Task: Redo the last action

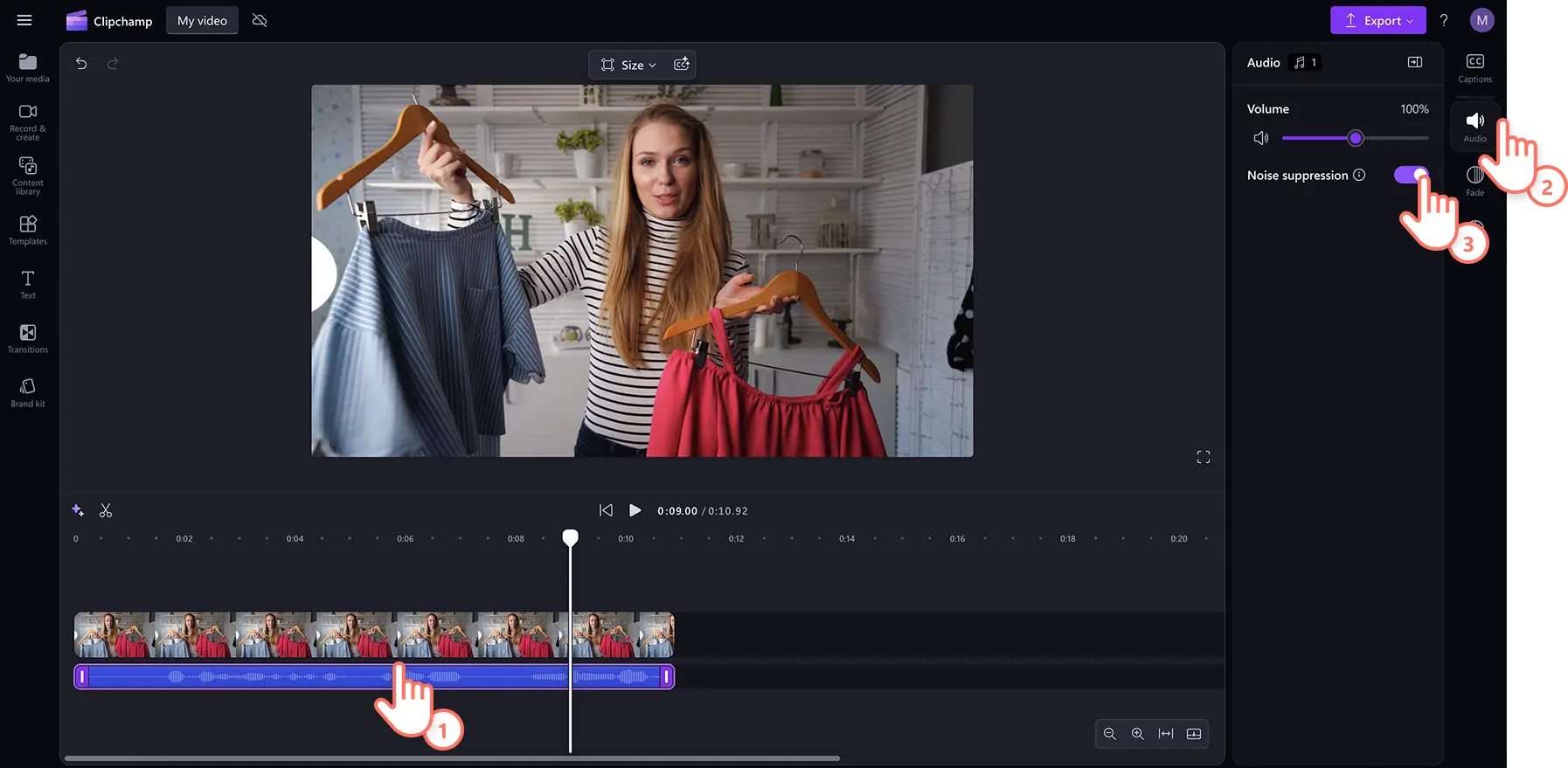Action: [x=113, y=63]
